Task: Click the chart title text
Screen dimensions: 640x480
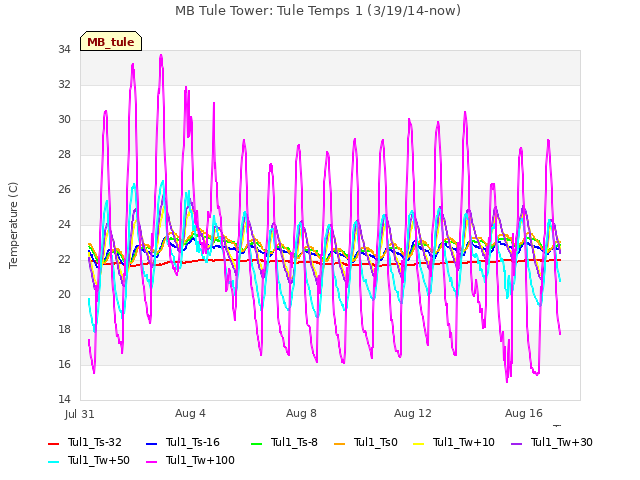Action: tap(318, 11)
